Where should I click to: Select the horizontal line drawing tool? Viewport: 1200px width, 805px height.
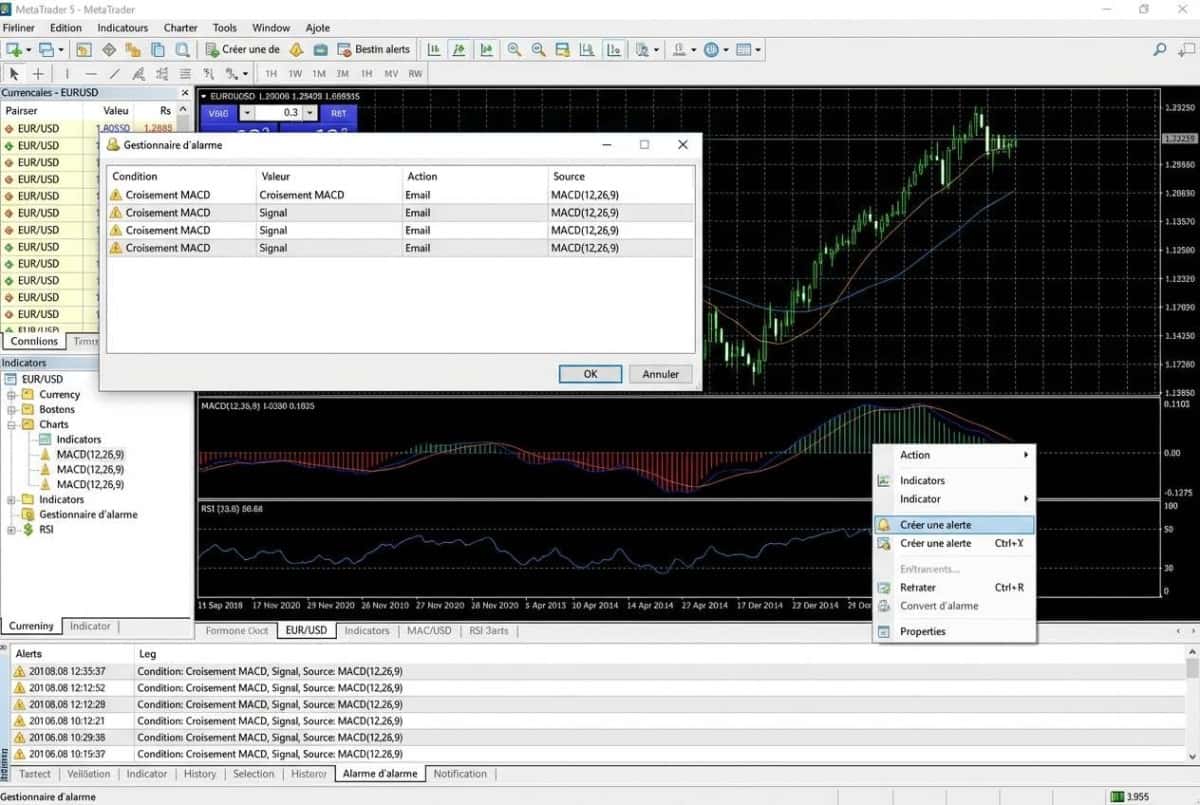pos(91,73)
